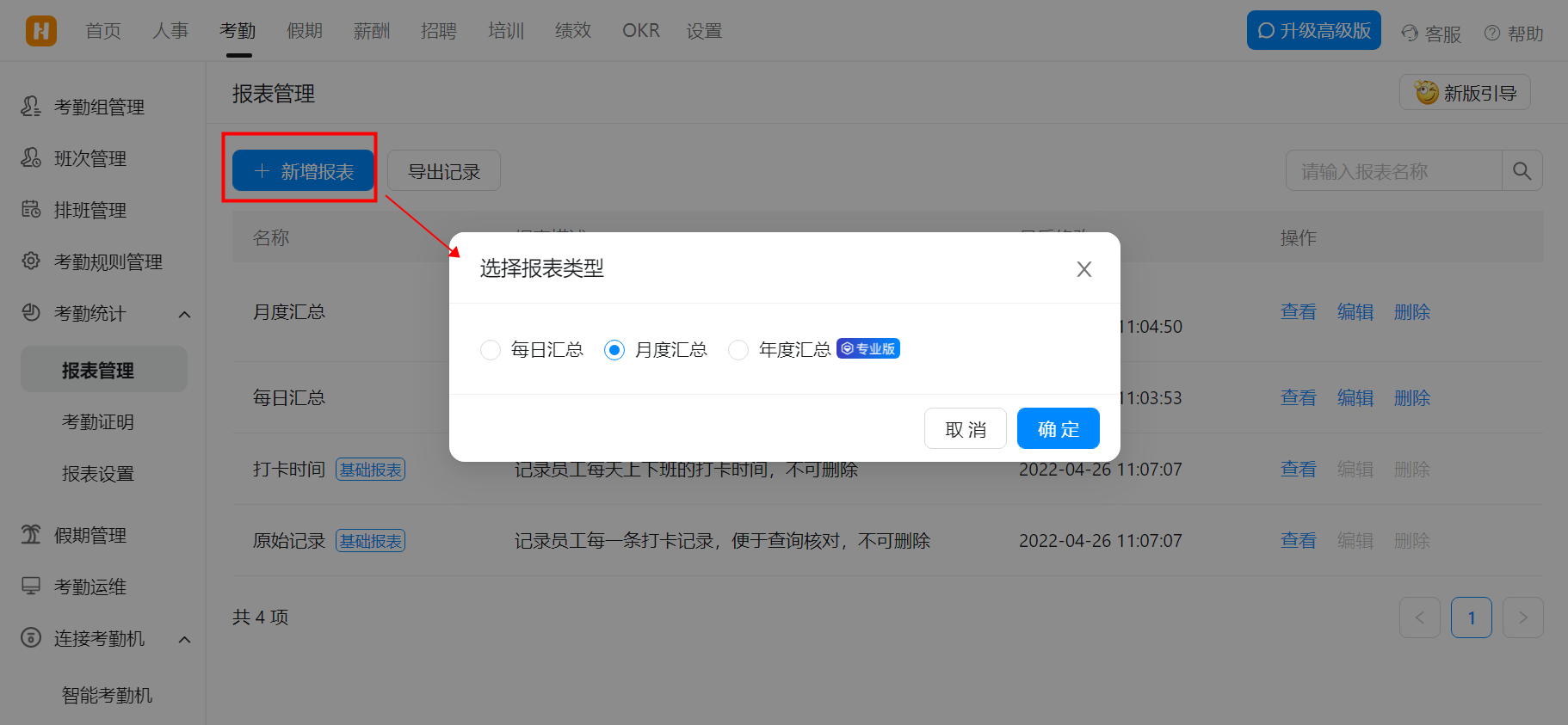Image resolution: width=1568 pixels, height=725 pixels.
Task: Confirm with the 确定 button
Action: click(x=1058, y=428)
